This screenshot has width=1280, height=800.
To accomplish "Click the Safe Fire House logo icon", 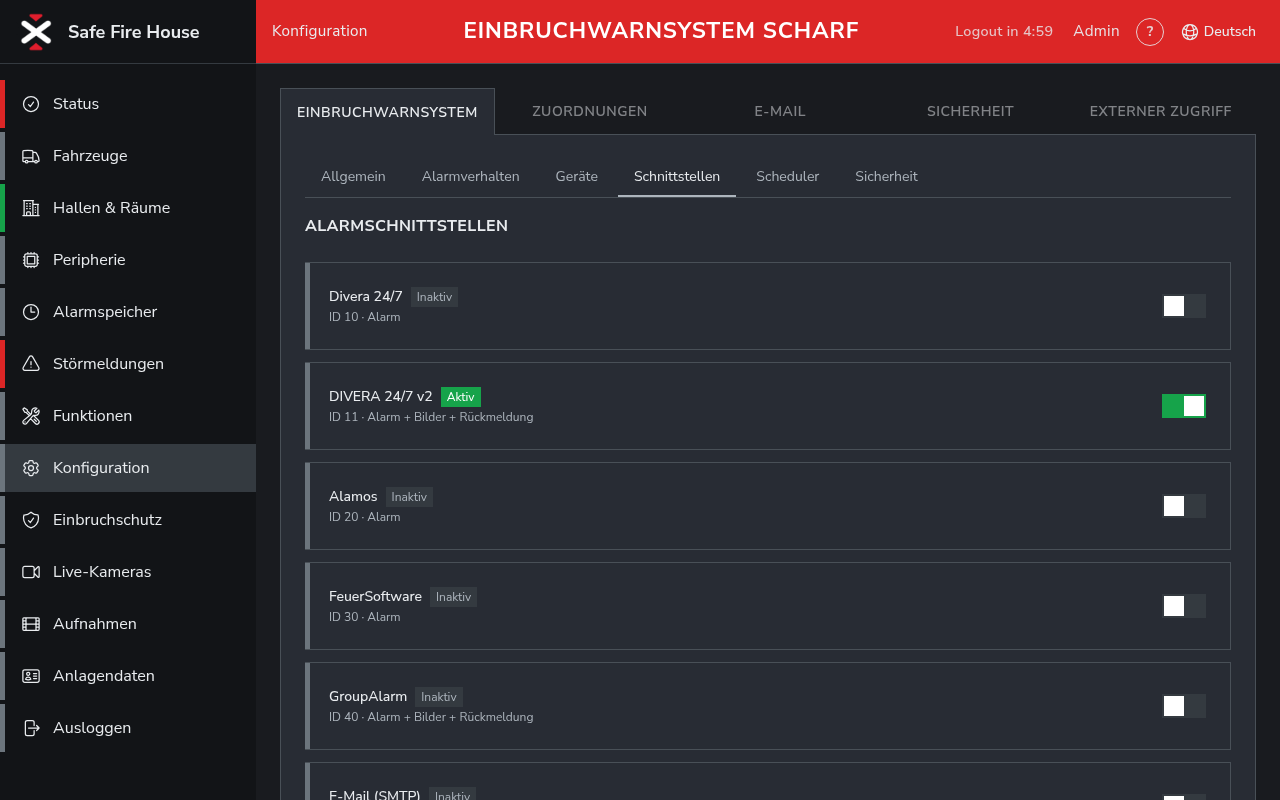I will point(36,32).
